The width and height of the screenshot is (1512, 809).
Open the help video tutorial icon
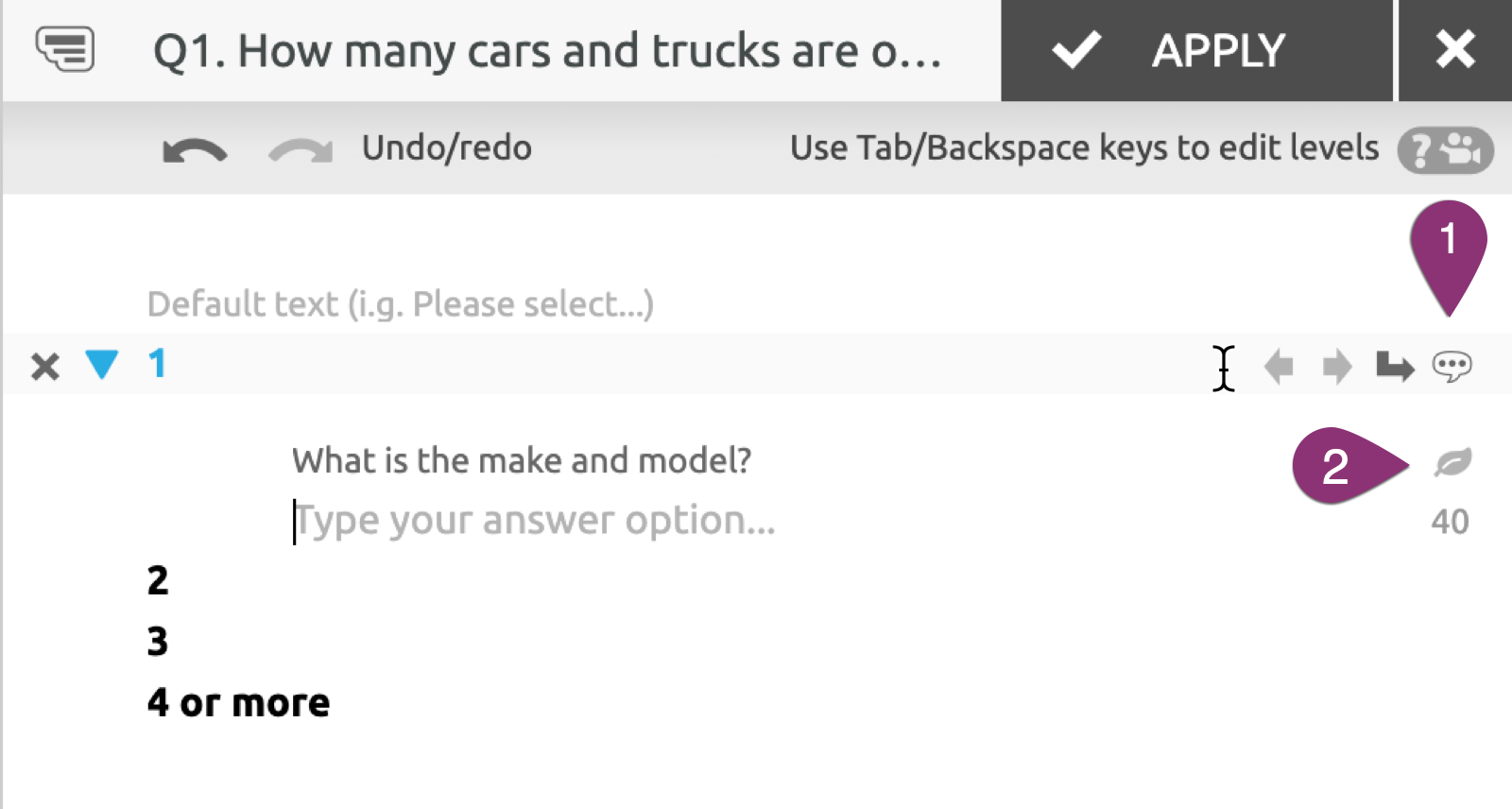[1445, 150]
